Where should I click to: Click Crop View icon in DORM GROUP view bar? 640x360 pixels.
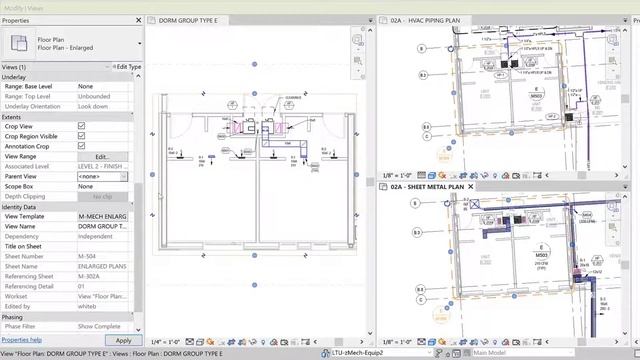point(231,342)
